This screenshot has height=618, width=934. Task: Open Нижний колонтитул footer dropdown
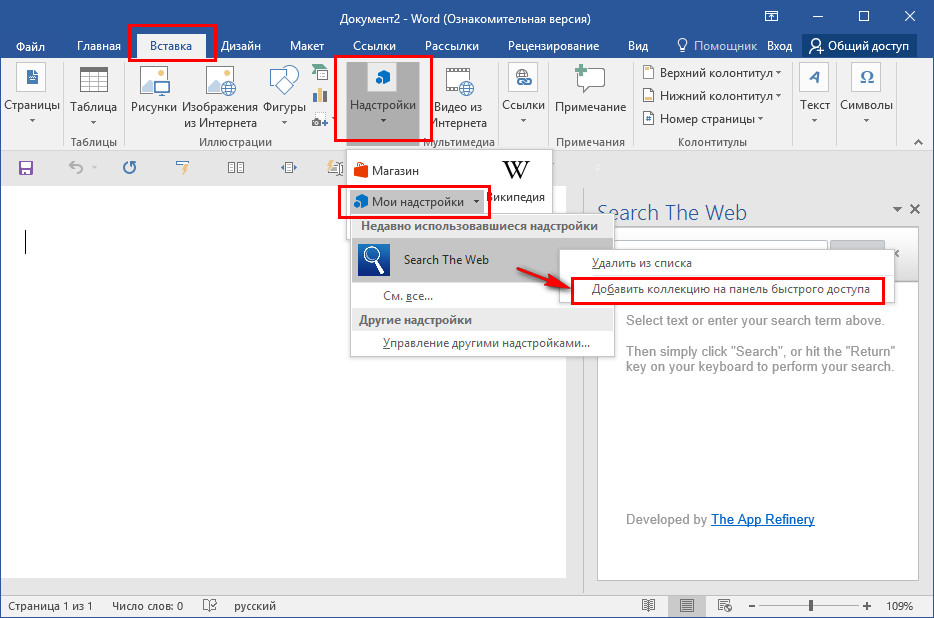tap(712, 95)
